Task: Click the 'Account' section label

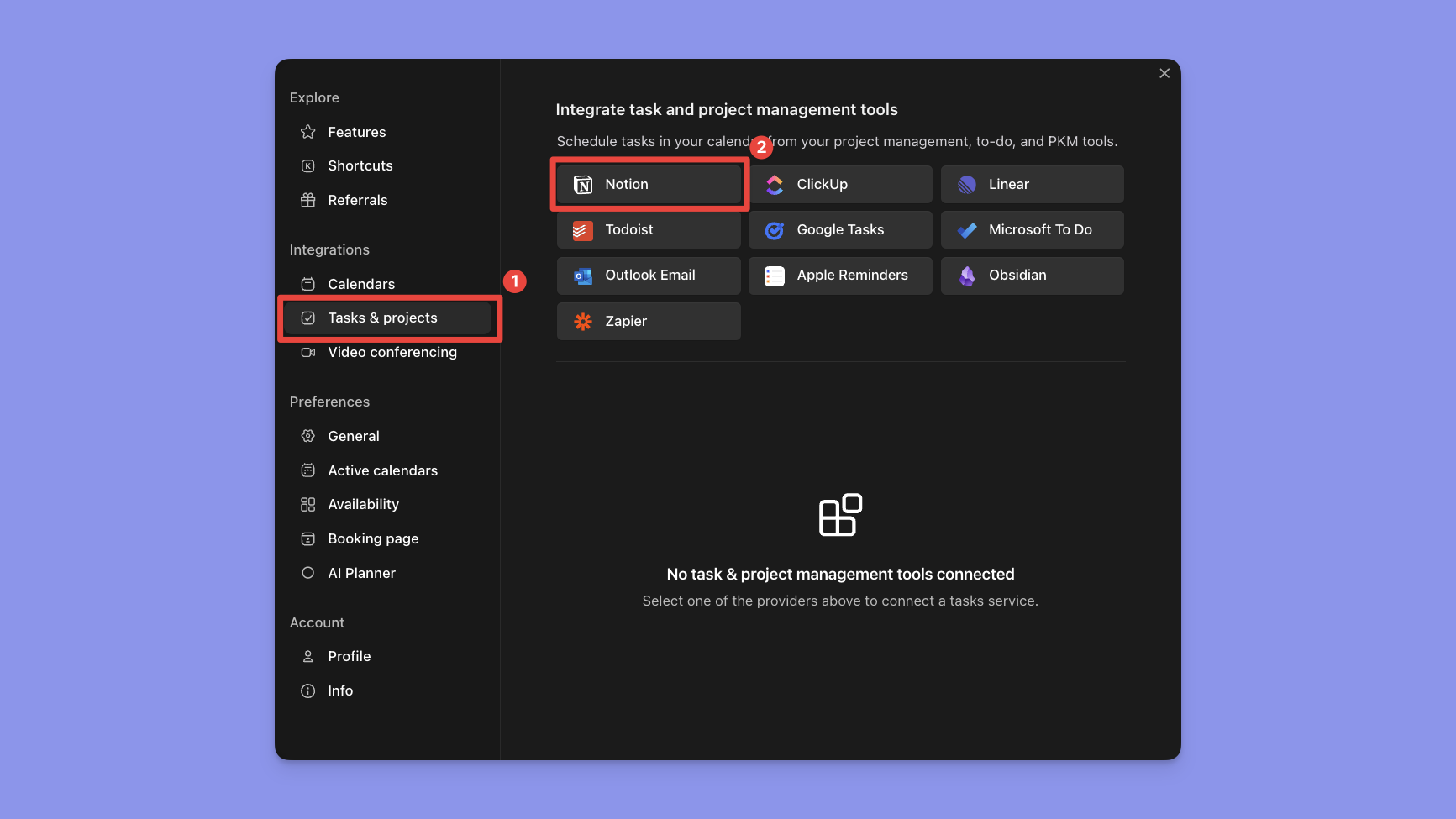Action: (317, 623)
